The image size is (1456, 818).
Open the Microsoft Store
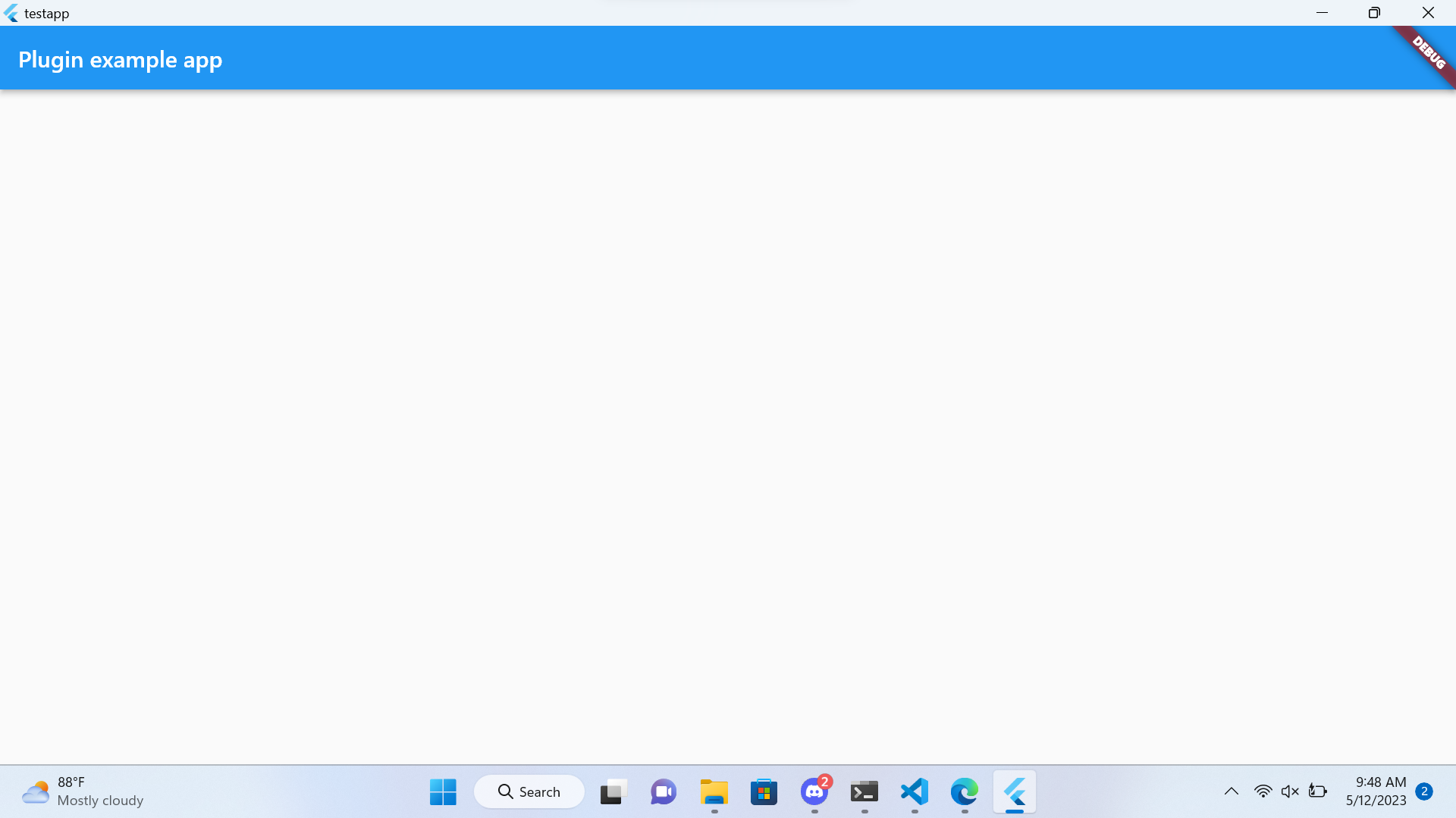point(764,791)
